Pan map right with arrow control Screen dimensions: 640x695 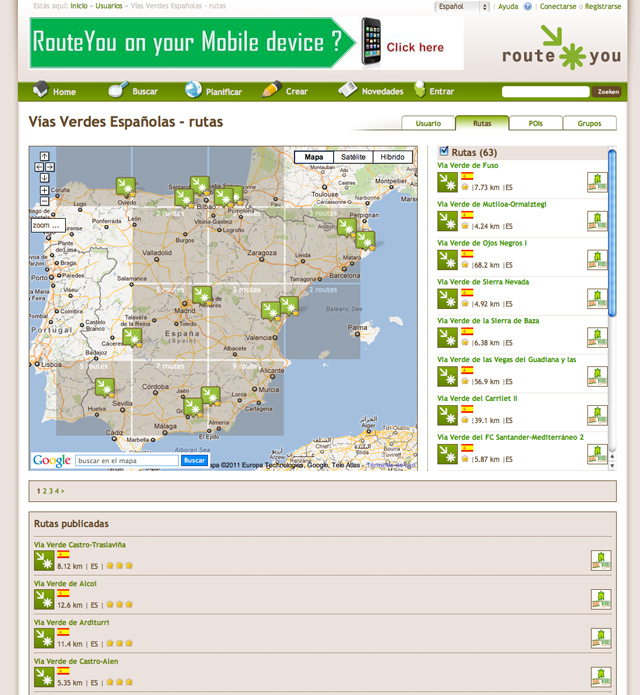(50, 167)
